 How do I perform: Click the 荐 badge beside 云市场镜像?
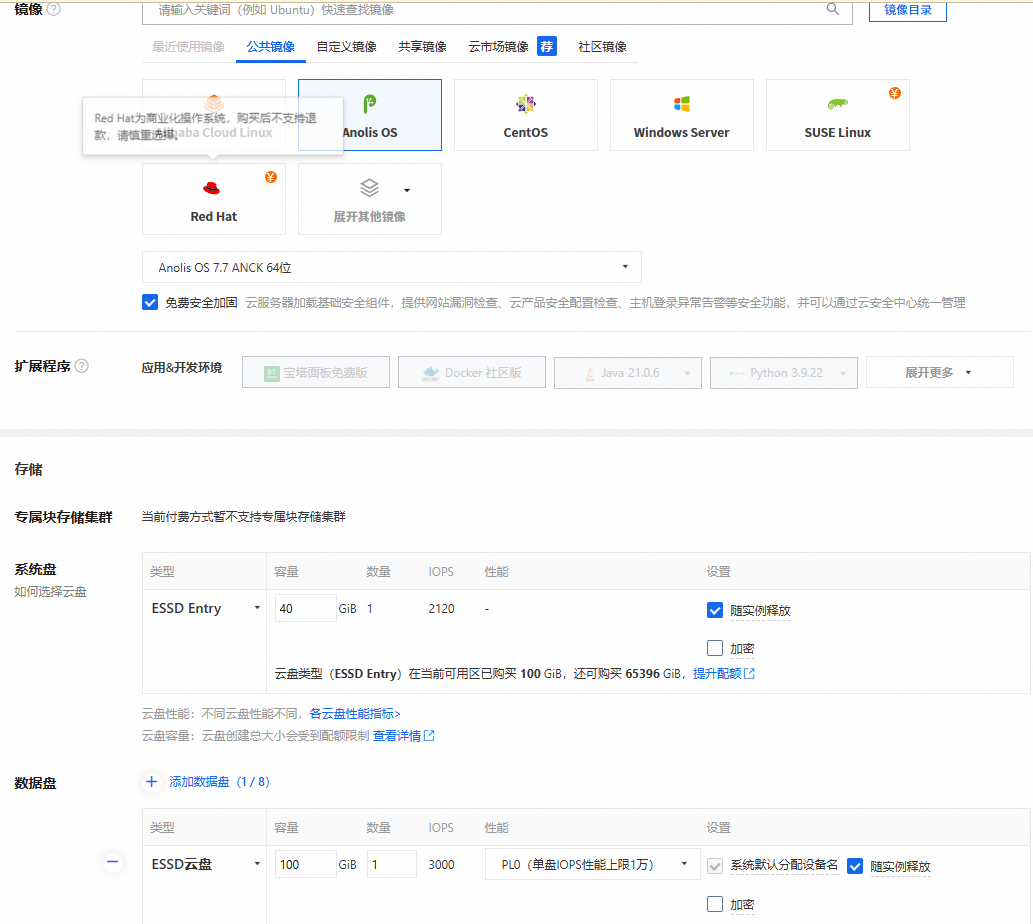pyautogui.click(x=547, y=46)
